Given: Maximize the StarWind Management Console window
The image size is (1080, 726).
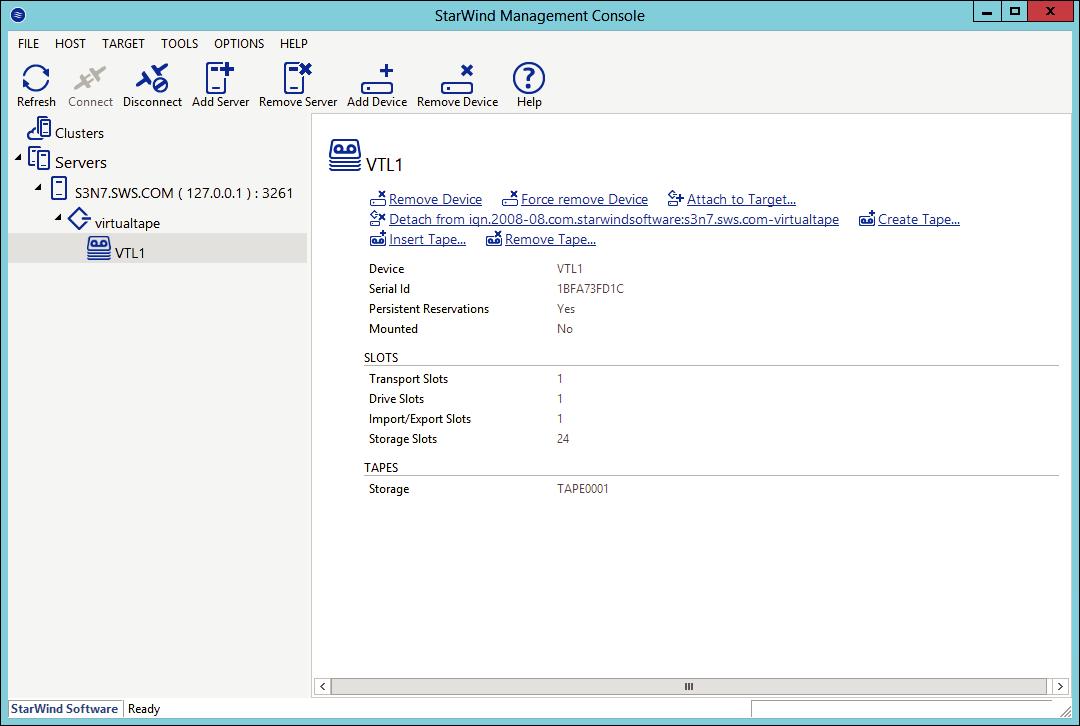Looking at the screenshot, I should (x=1015, y=11).
